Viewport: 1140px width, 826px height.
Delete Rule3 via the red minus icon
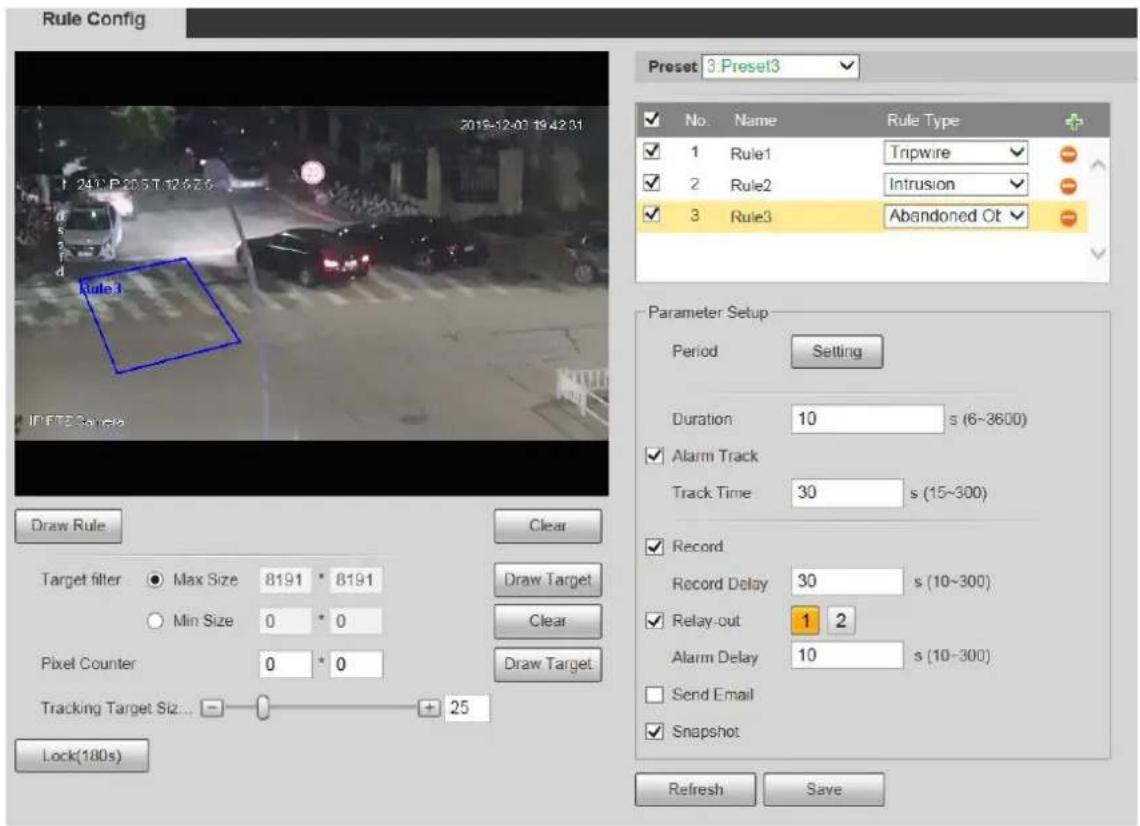[x=1068, y=217]
